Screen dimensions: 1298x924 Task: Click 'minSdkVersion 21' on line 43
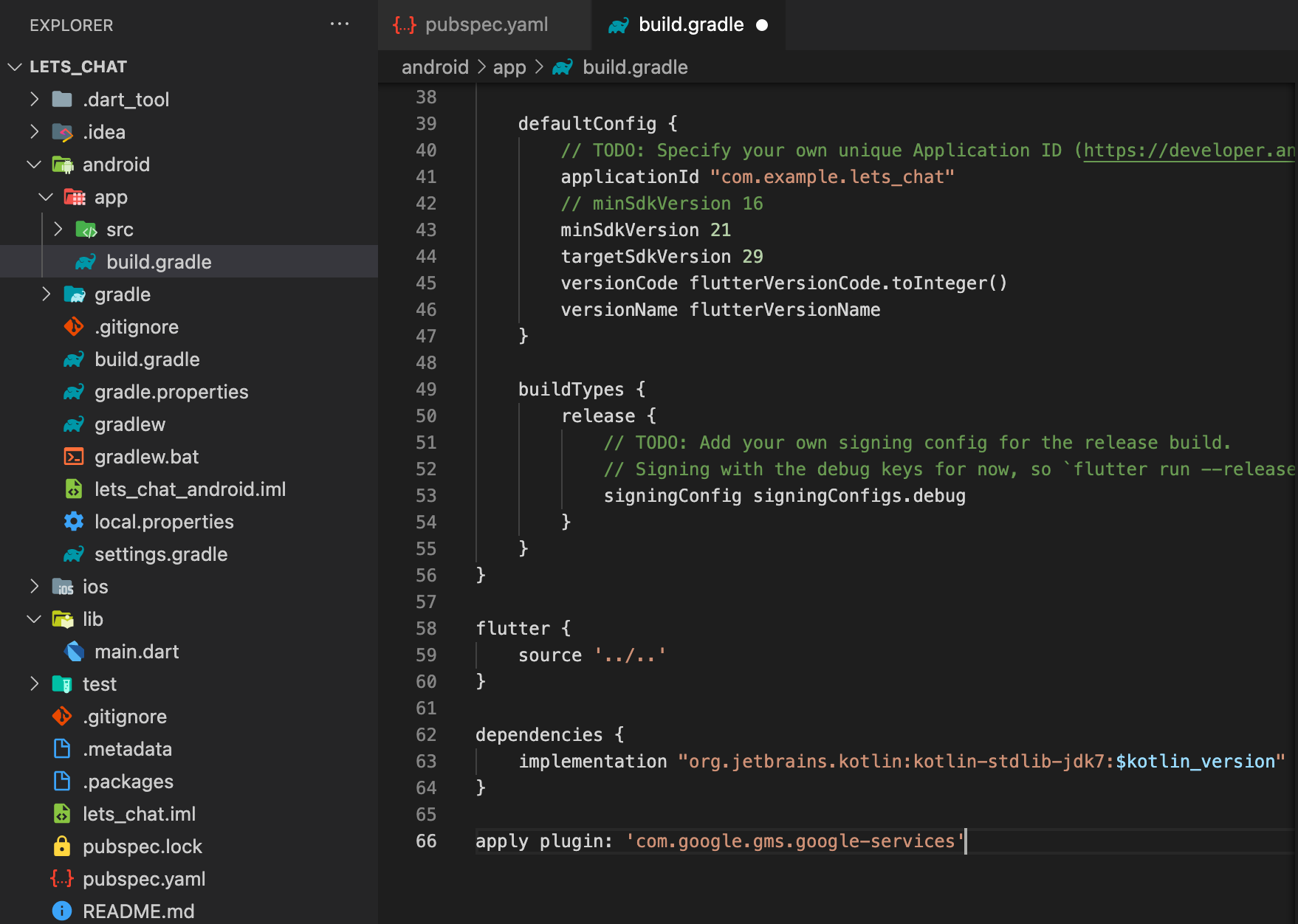coord(646,230)
